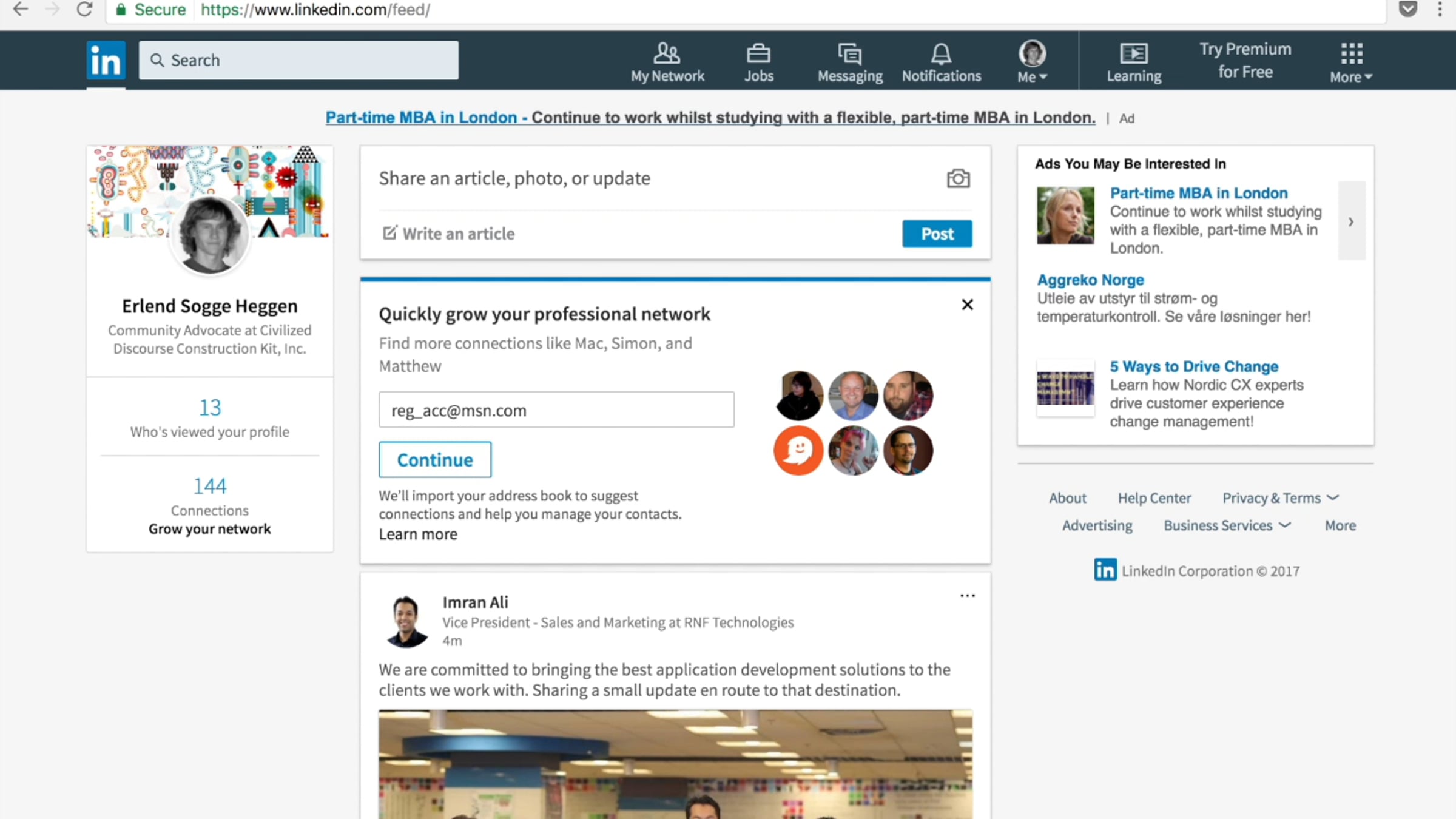
Task: Dismiss the grow network card
Action: [967, 305]
